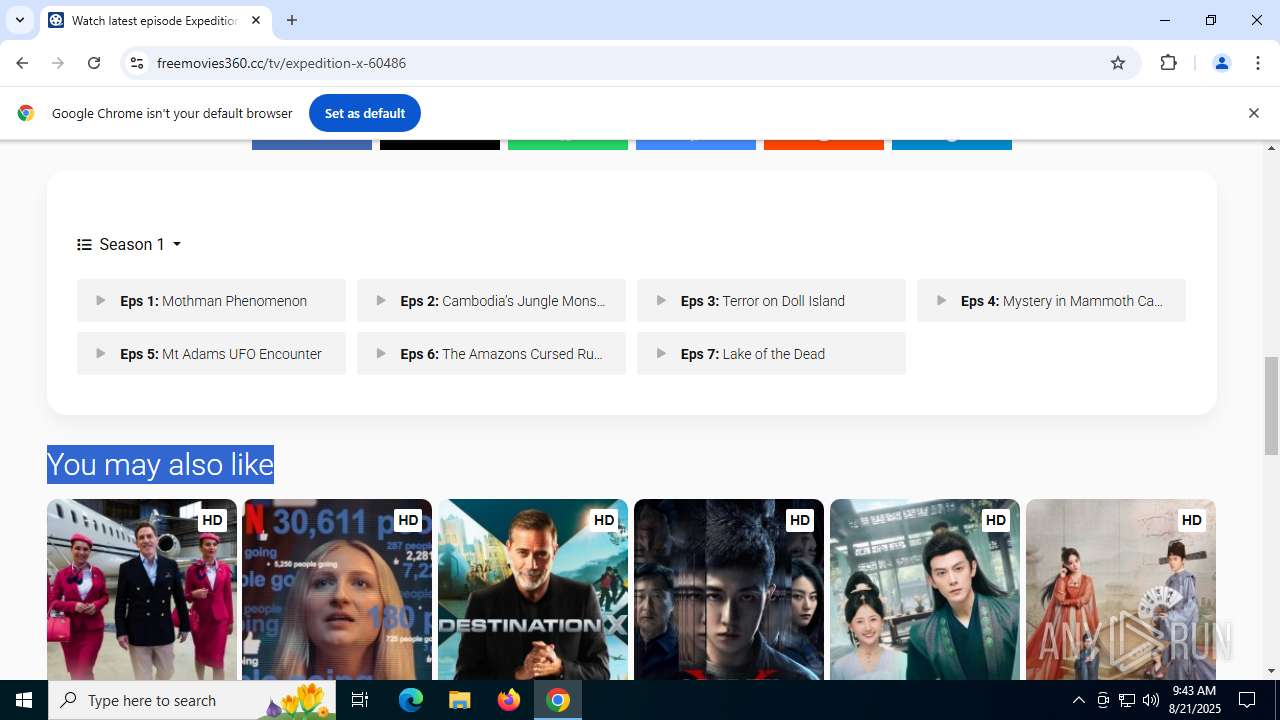Open the dark thriller faces poster thumbnail
This screenshot has height=720, width=1280.
[x=729, y=590]
